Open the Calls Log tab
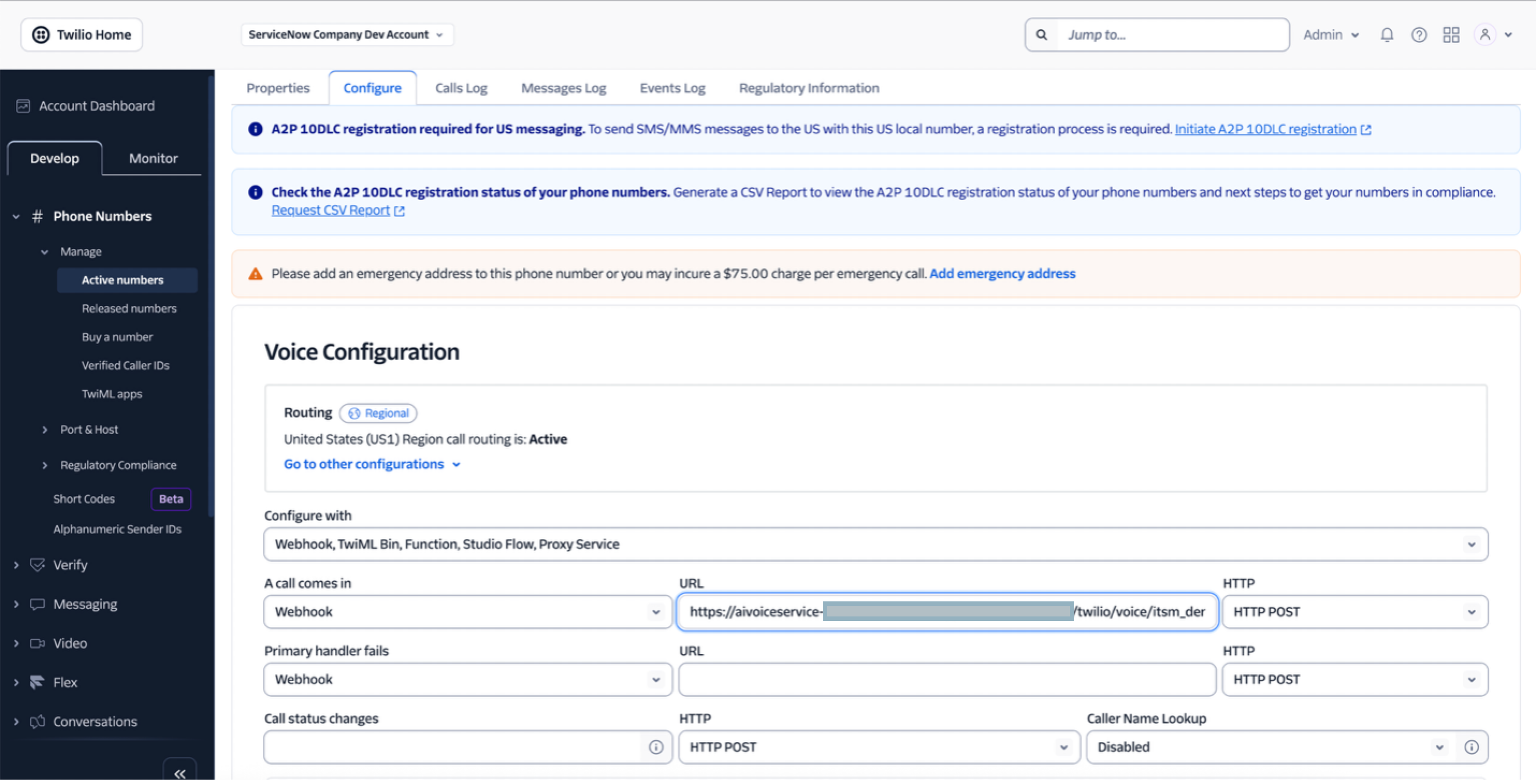The width and height of the screenshot is (1536, 784). click(x=461, y=88)
